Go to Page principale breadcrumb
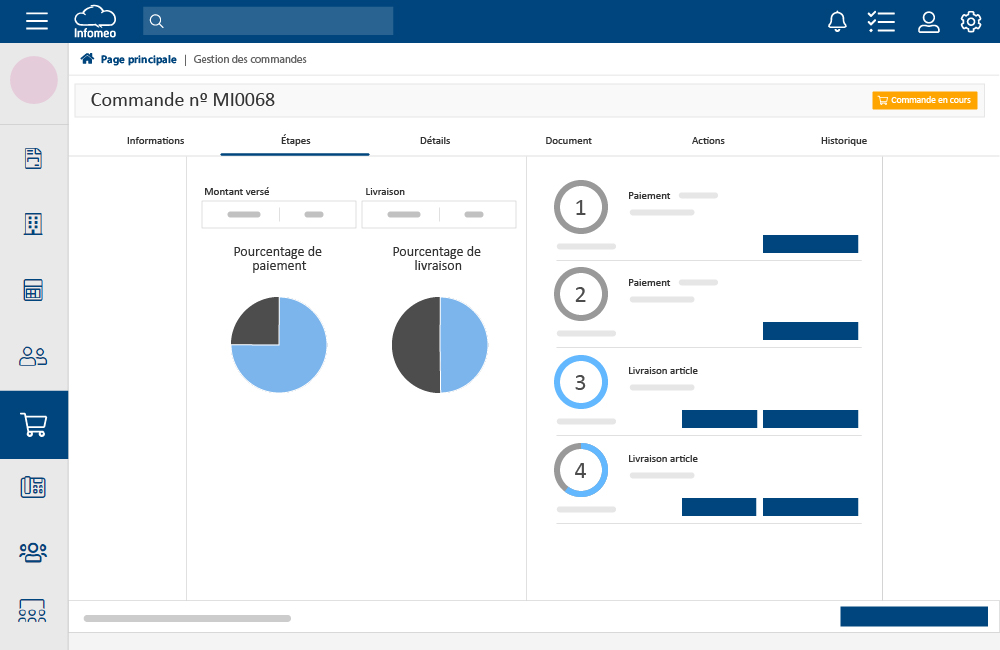 point(137,60)
